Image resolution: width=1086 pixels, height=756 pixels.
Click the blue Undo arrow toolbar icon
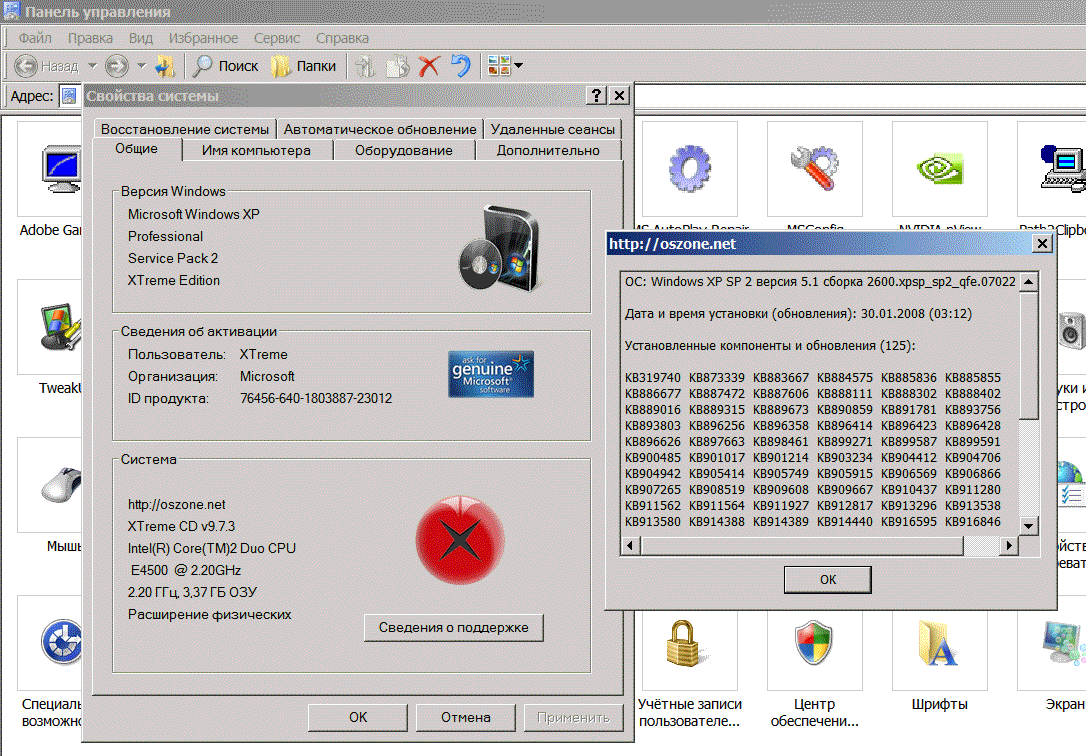click(460, 67)
